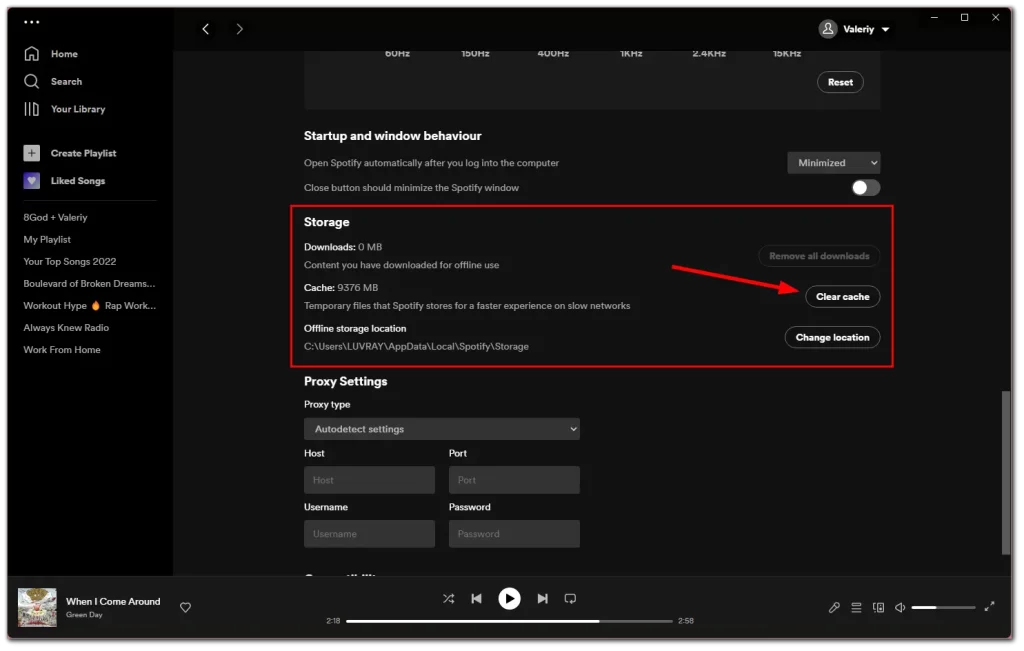The height and width of the screenshot is (651, 1024).
Task: Click the 2:58 track duration
Action: [x=686, y=621]
